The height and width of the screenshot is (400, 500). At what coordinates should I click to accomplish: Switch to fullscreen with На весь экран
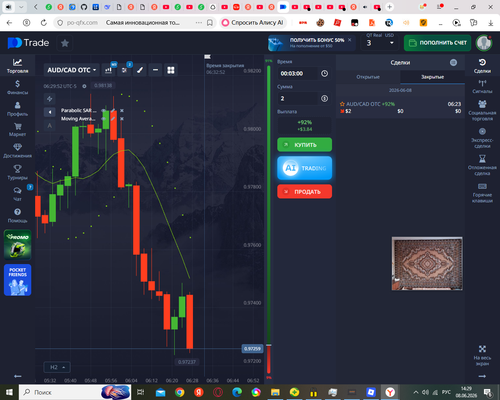coord(482,355)
